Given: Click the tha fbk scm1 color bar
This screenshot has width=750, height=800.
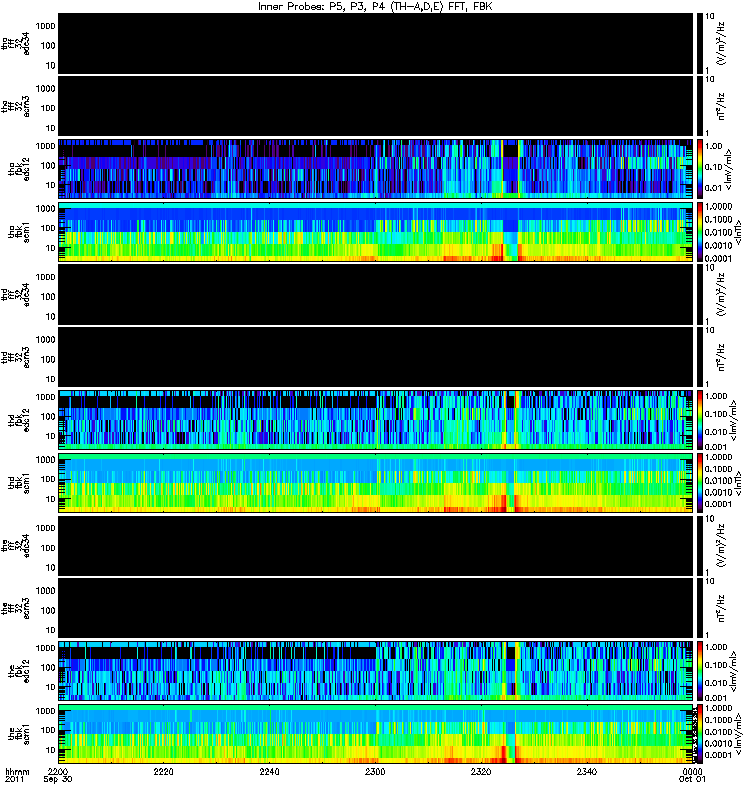Looking at the screenshot, I should pyautogui.click(x=699, y=231).
